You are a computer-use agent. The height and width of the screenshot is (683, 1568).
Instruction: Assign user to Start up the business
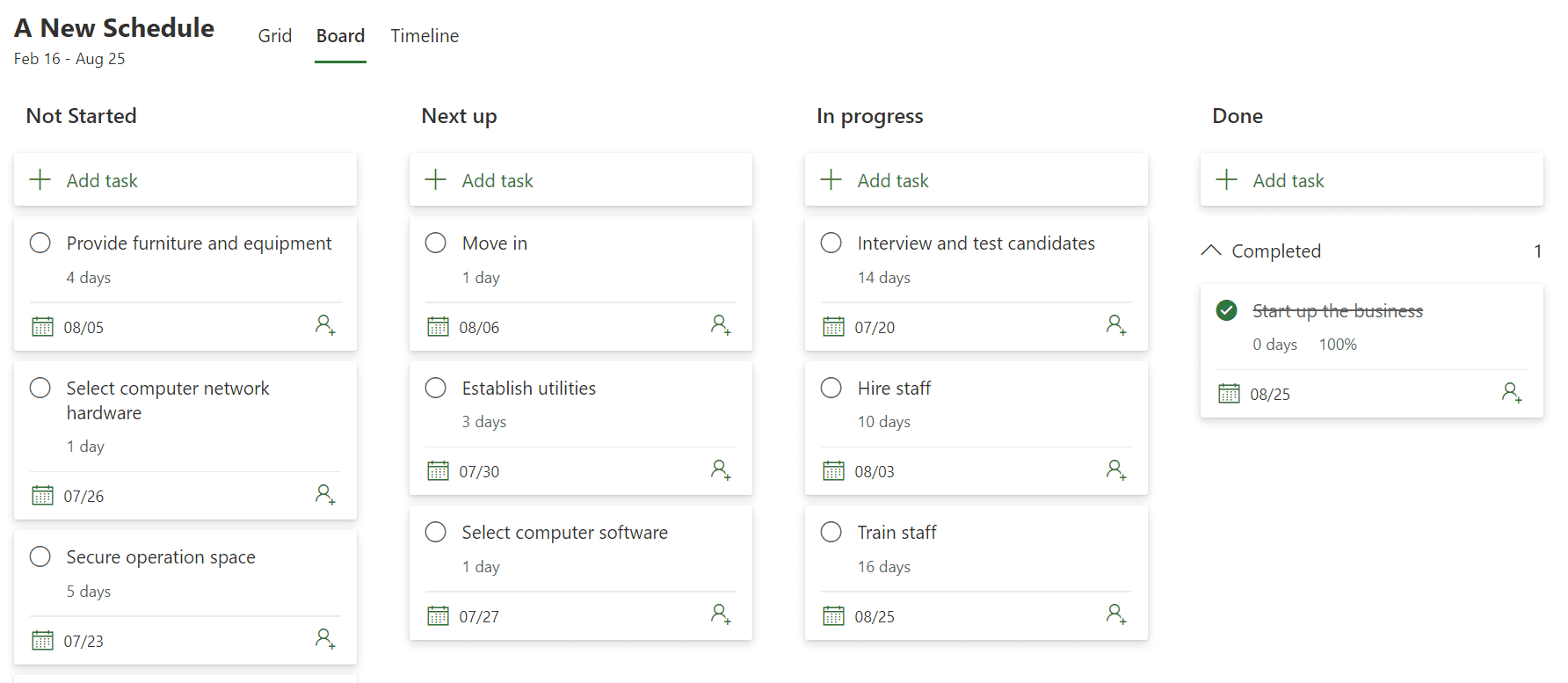point(1512,393)
